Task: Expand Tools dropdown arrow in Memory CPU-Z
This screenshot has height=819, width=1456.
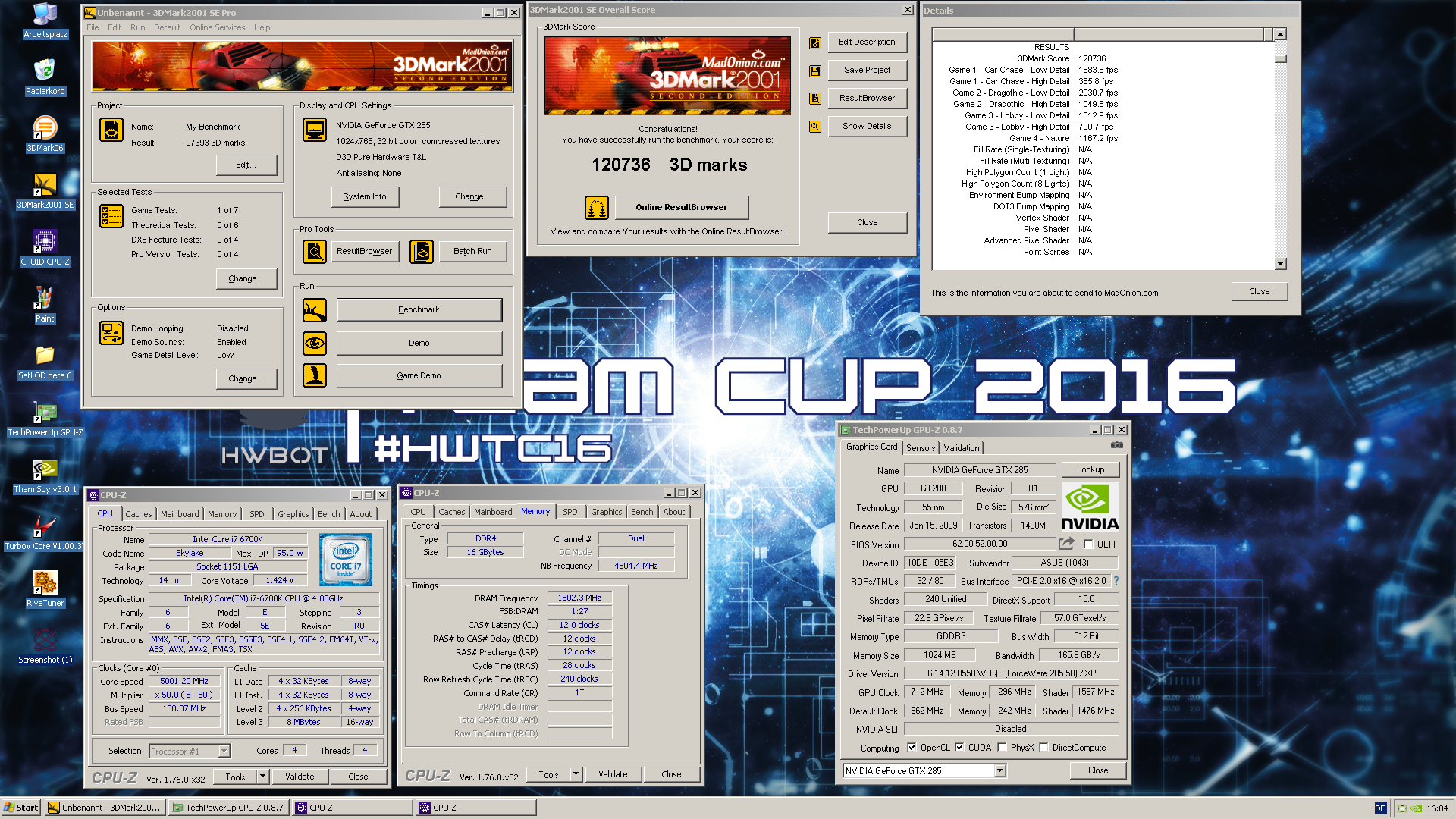Action: point(576,774)
